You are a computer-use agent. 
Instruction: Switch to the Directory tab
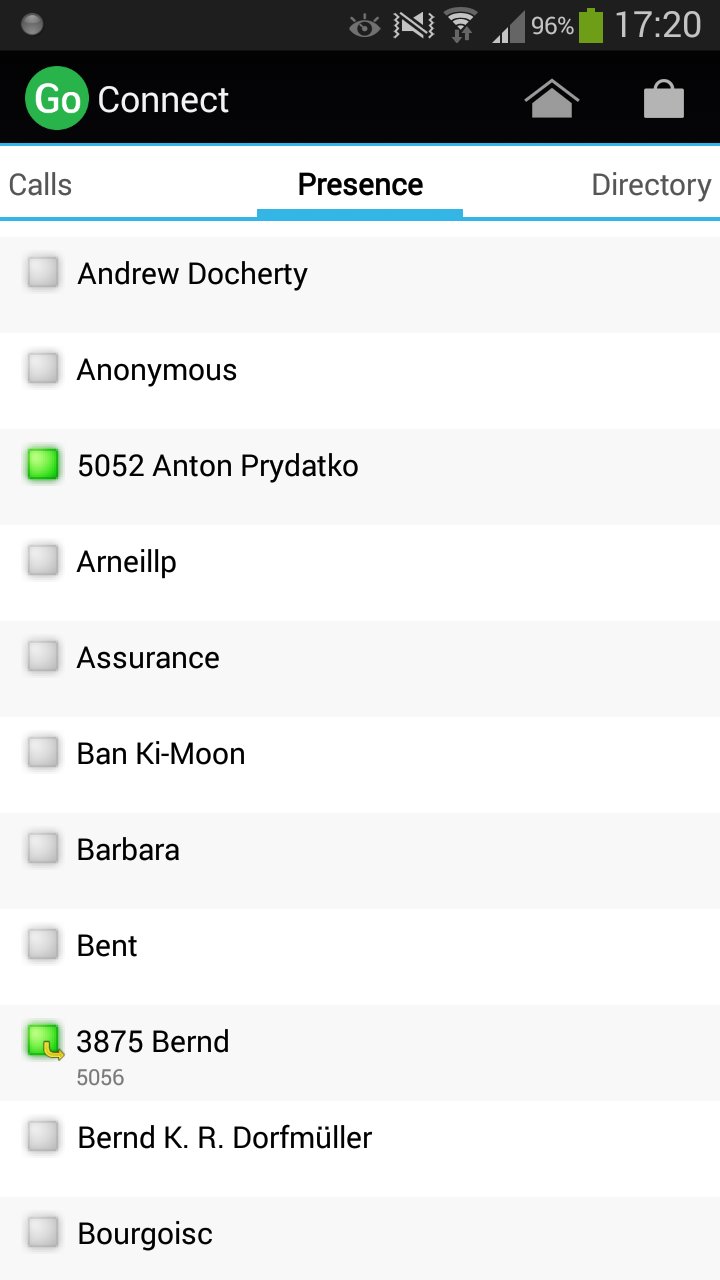click(x=650, y=185)
